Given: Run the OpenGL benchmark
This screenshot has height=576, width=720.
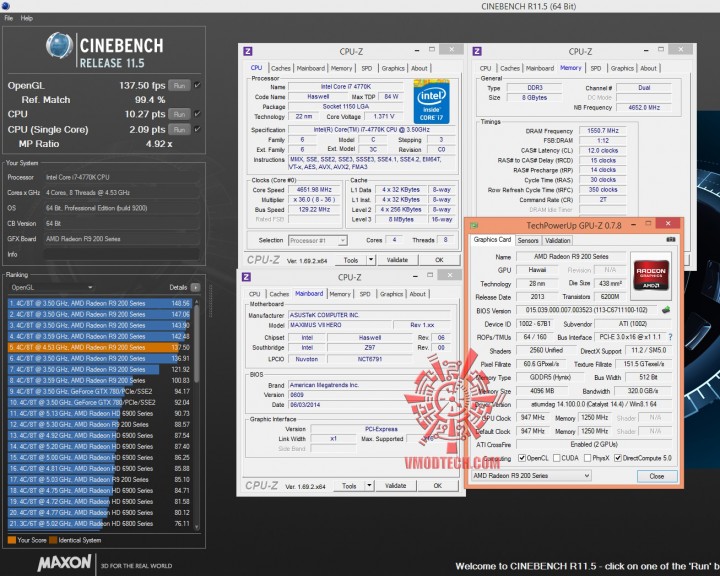Looking at the screenshot, I should [x=180, y=85].
